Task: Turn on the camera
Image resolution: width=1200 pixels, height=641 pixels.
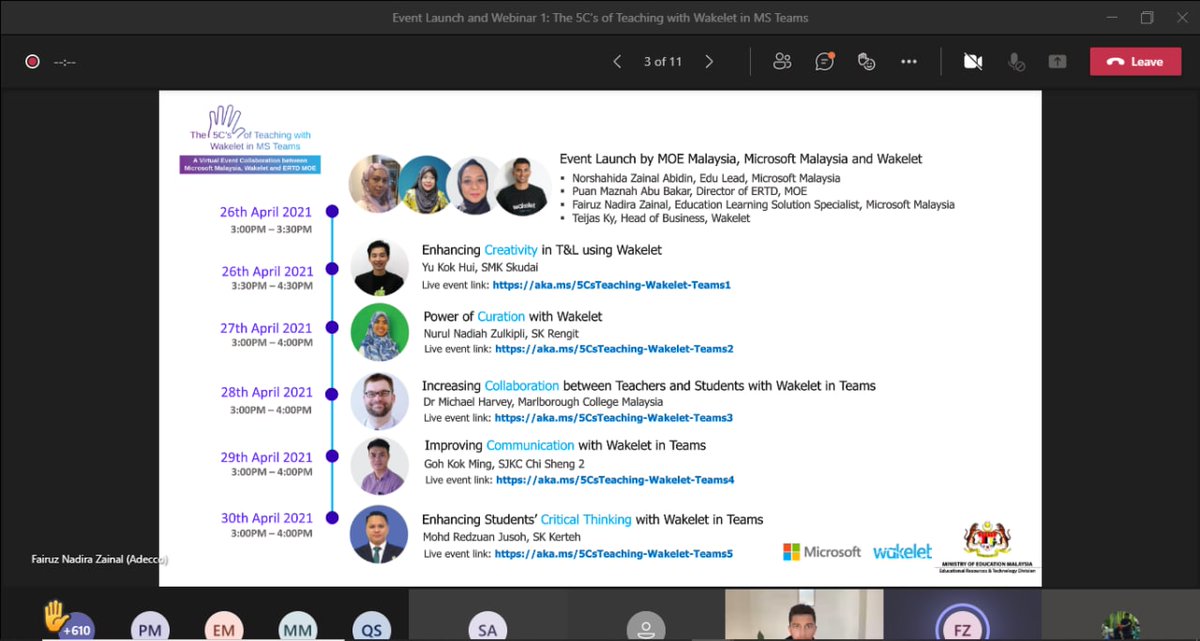Action: (x=973, y=62)
